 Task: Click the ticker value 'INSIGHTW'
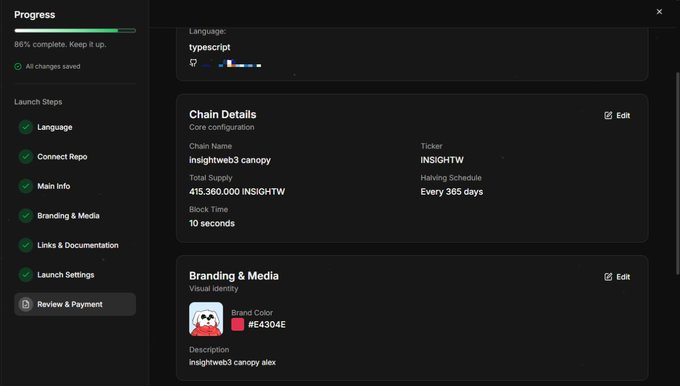pos(442,160)
